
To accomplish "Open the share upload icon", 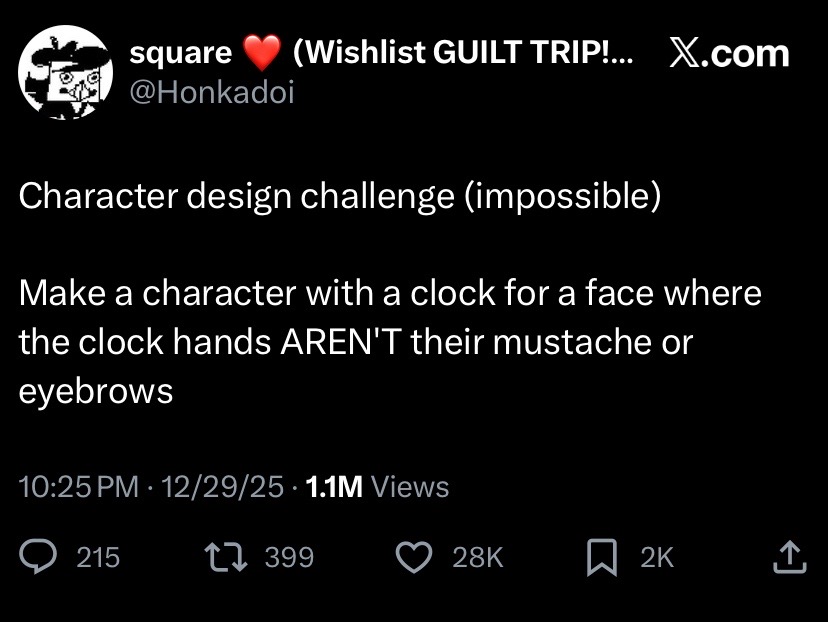I will coord(789,557).
